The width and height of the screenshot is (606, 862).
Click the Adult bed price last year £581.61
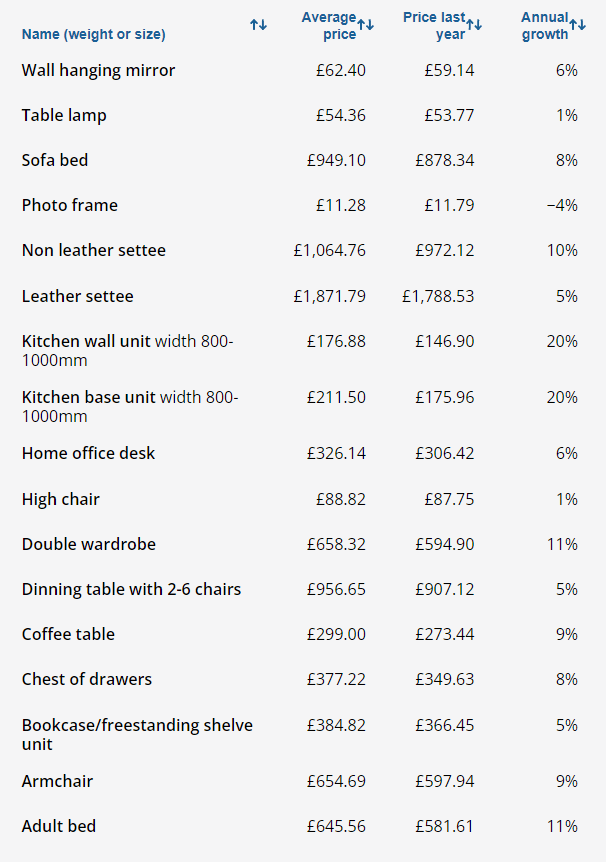[x=445, y=826]
